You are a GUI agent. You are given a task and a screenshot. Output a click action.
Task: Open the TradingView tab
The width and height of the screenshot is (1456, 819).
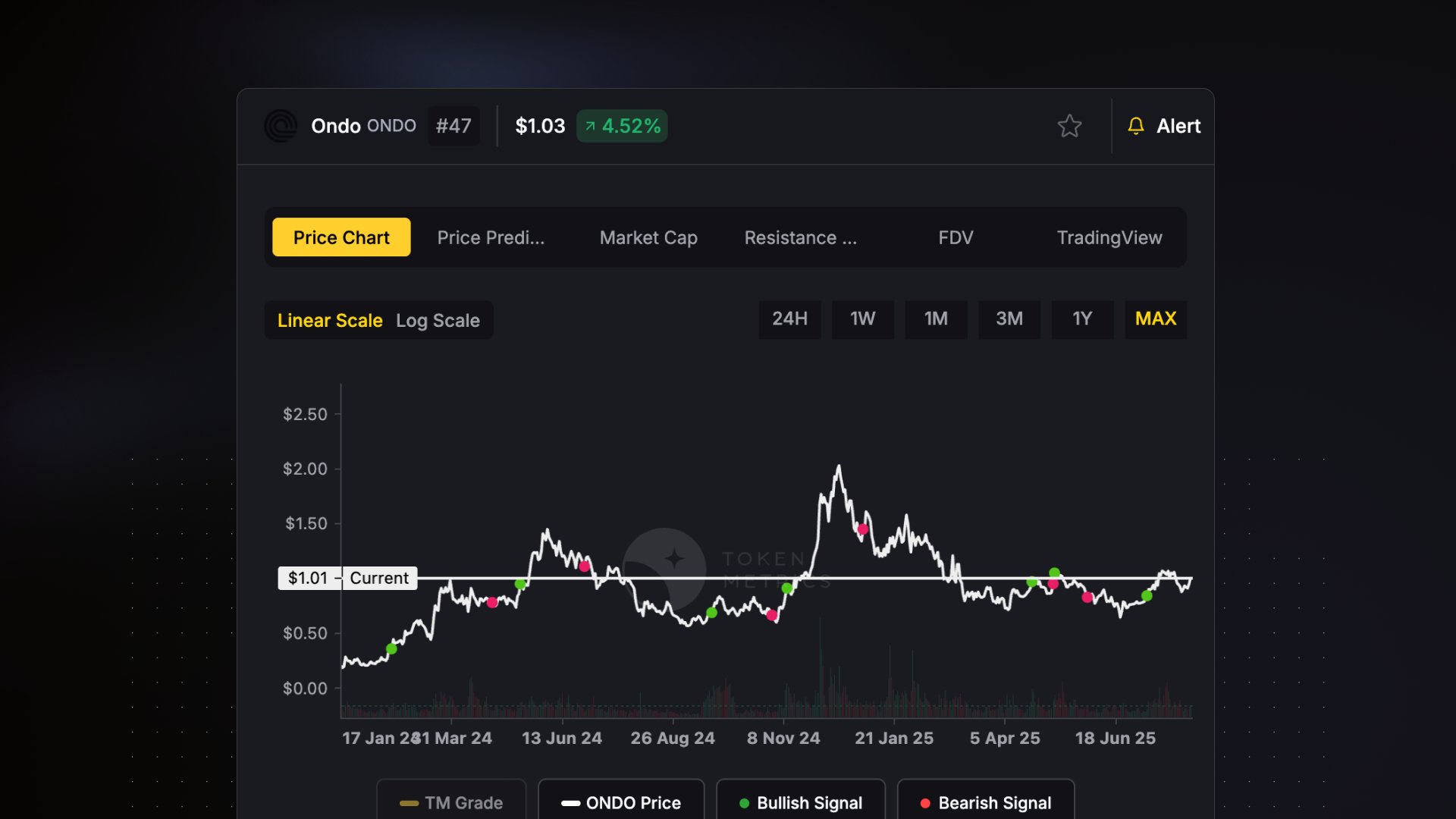pos(1109,237)
